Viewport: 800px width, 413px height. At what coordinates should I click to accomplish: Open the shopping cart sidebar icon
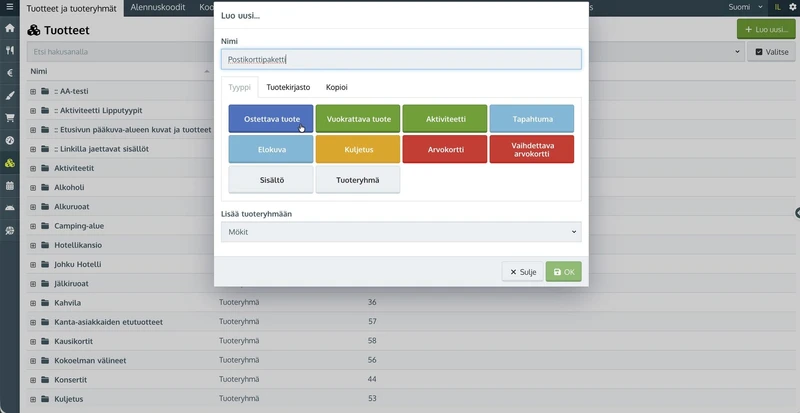(10, 118)
